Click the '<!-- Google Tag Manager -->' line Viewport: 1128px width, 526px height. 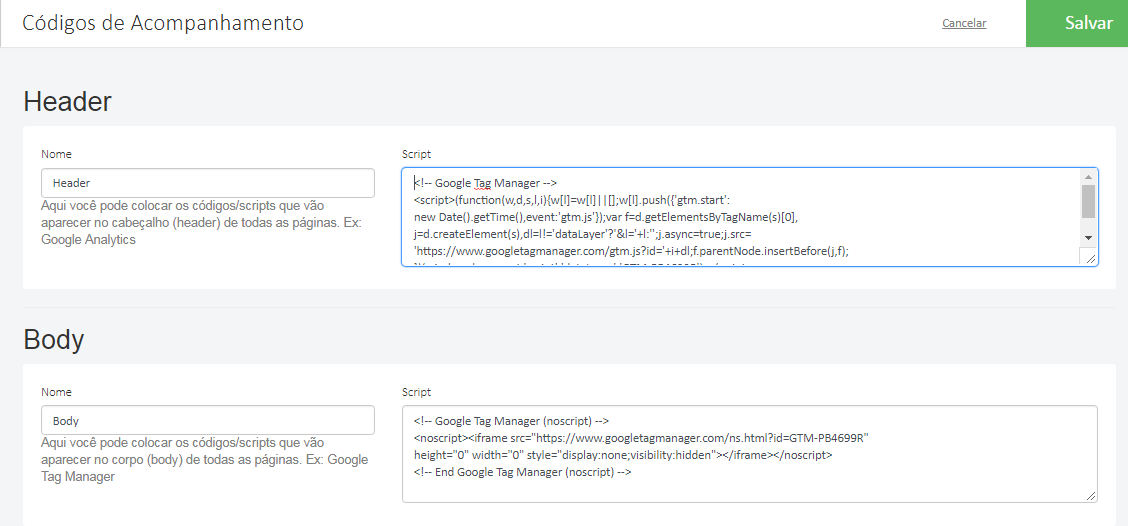pyautogui.click(x=486, y=183)
